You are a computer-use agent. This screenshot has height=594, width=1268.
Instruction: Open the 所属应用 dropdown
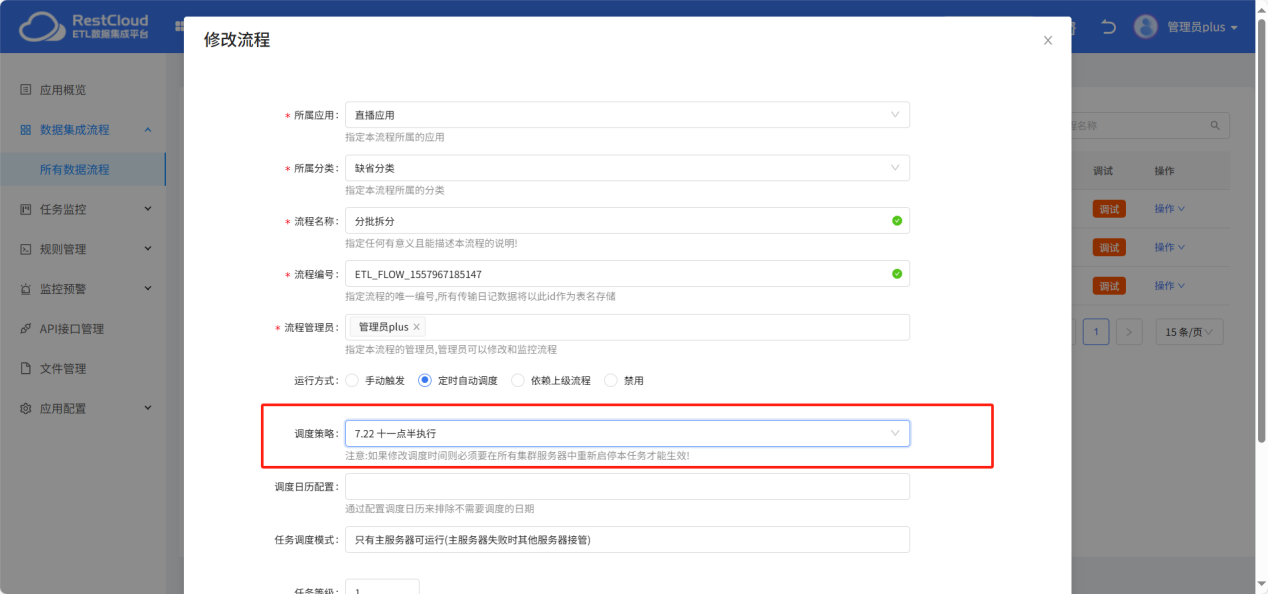(627, 115)
